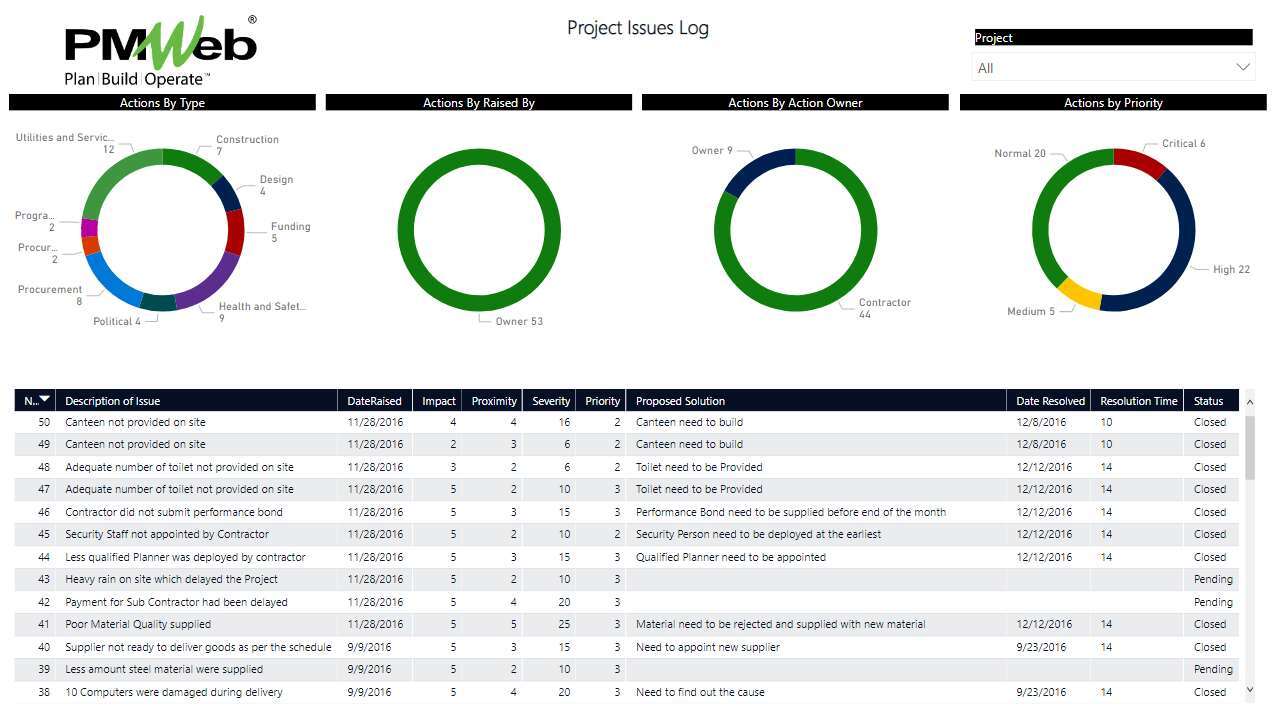Click the purple Health and Safety donut segment
Viewport: 1279px width, 722px height.
[210, 285]
